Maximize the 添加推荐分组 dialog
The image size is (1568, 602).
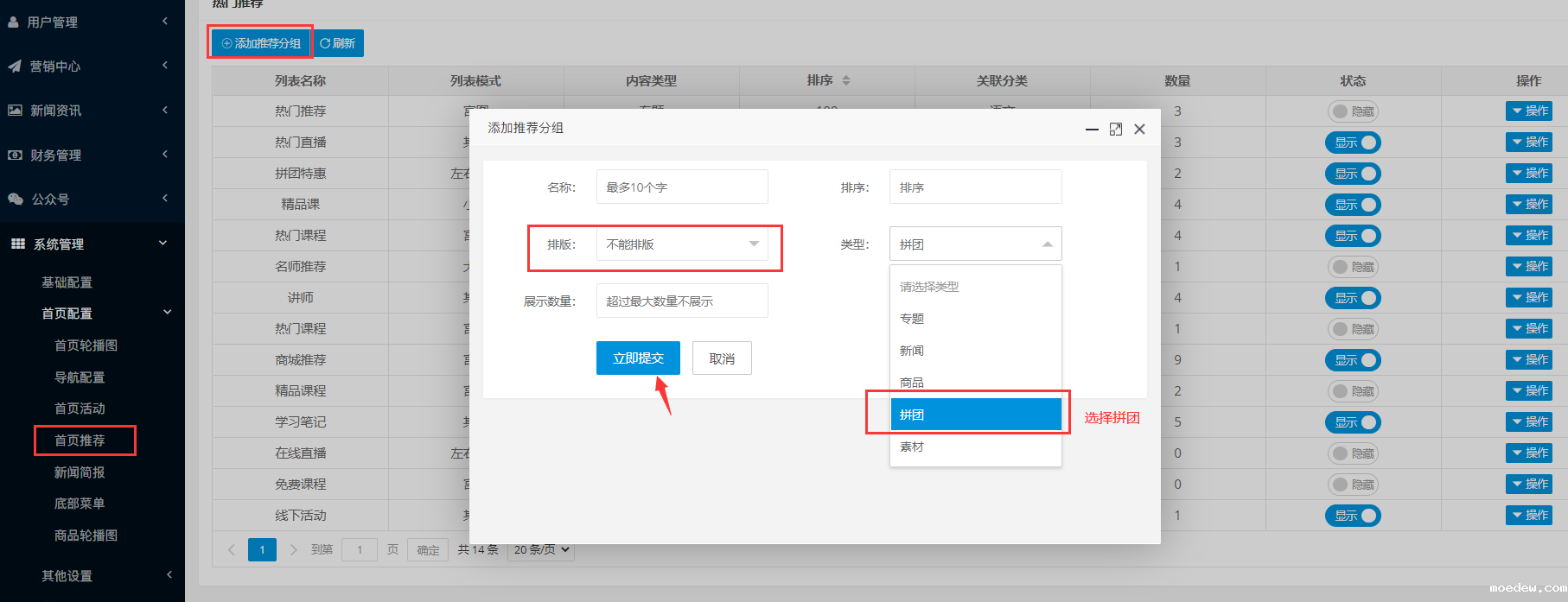click(x=1116, y=129)
